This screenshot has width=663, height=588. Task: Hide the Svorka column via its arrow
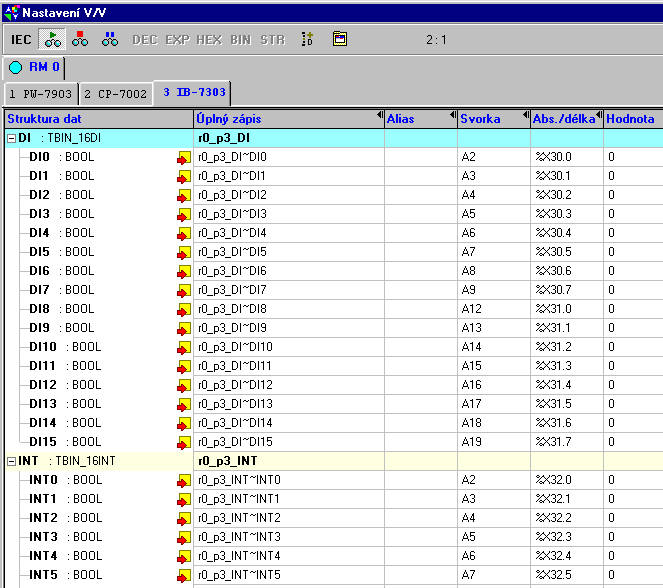[526, 115]
